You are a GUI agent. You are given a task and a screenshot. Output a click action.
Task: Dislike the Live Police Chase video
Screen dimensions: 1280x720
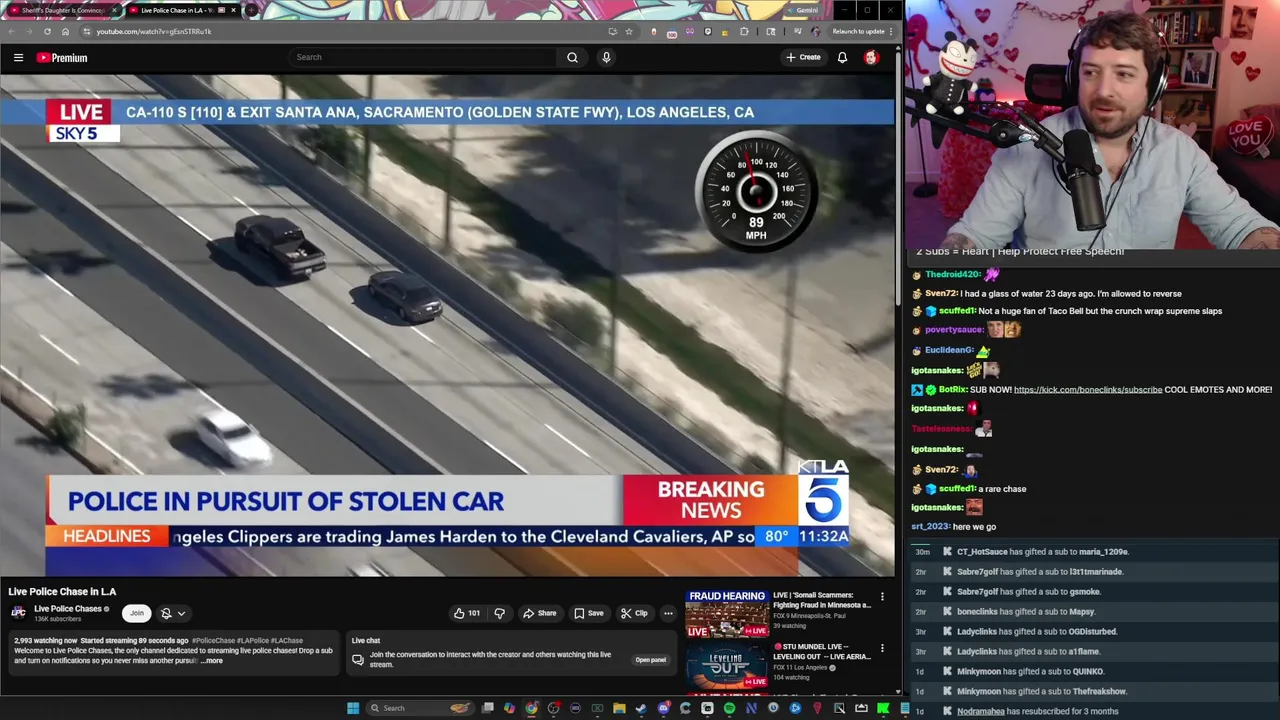coord(499,613)
